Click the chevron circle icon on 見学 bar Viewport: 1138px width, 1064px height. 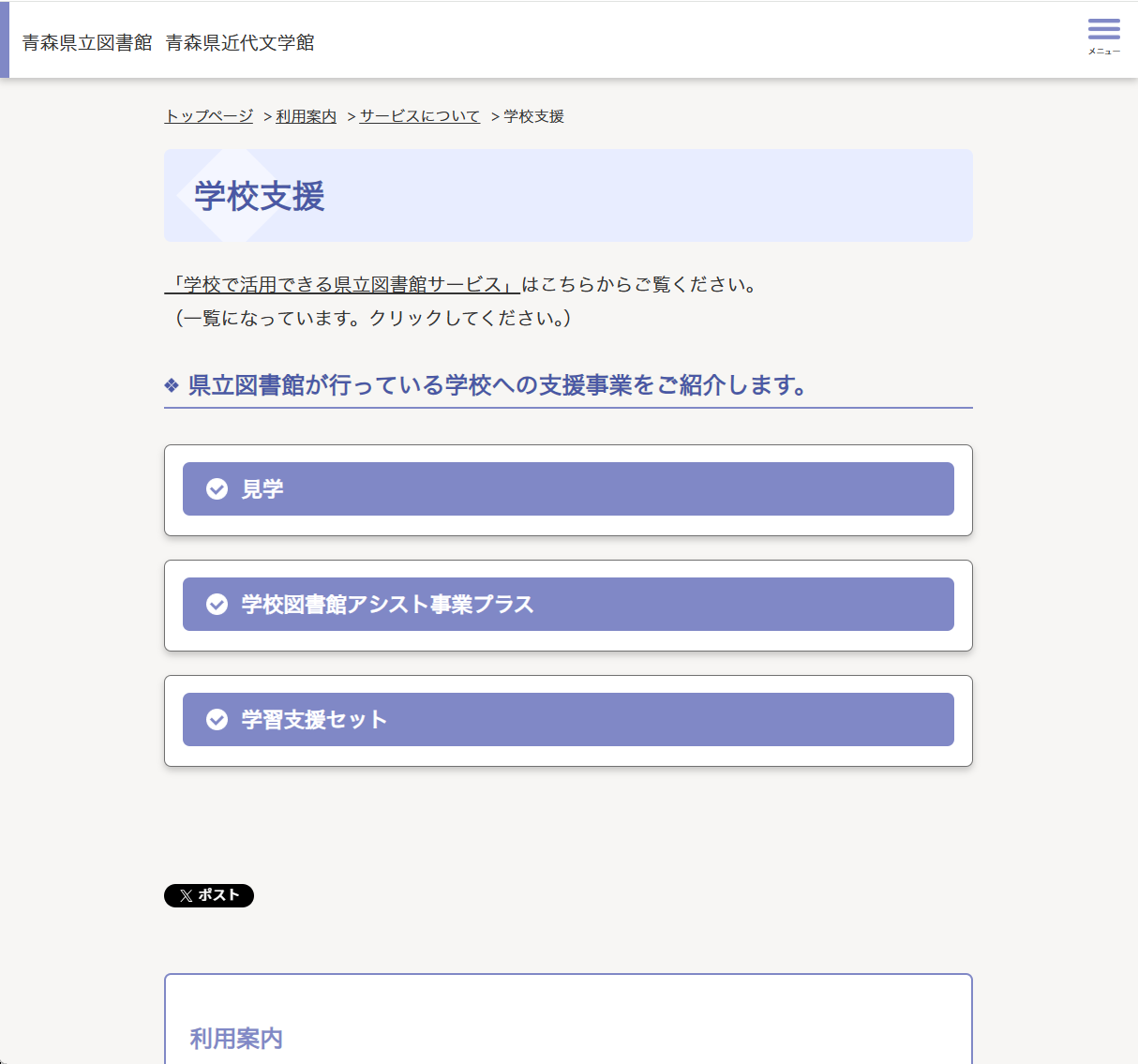[217, 488]
